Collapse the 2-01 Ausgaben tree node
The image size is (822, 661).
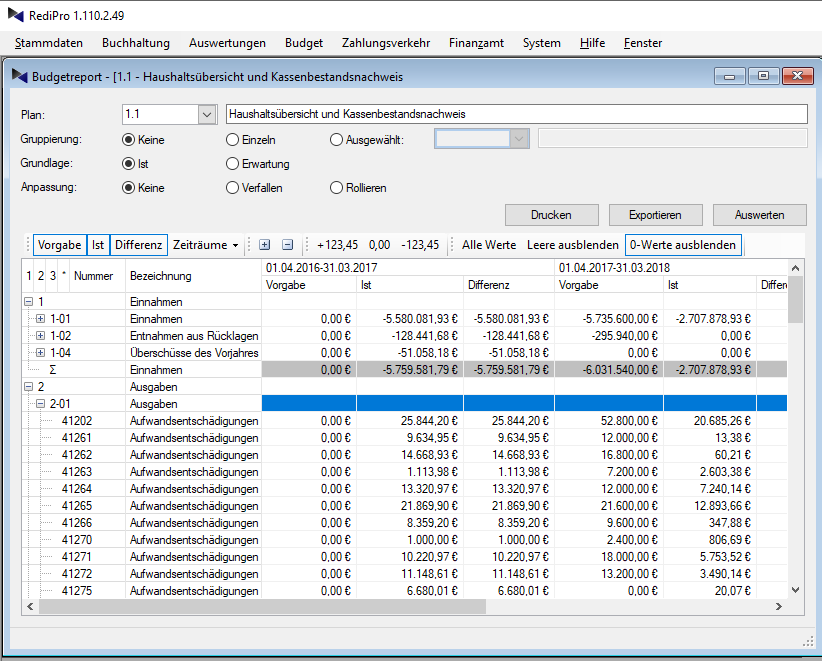pos(40,403)
